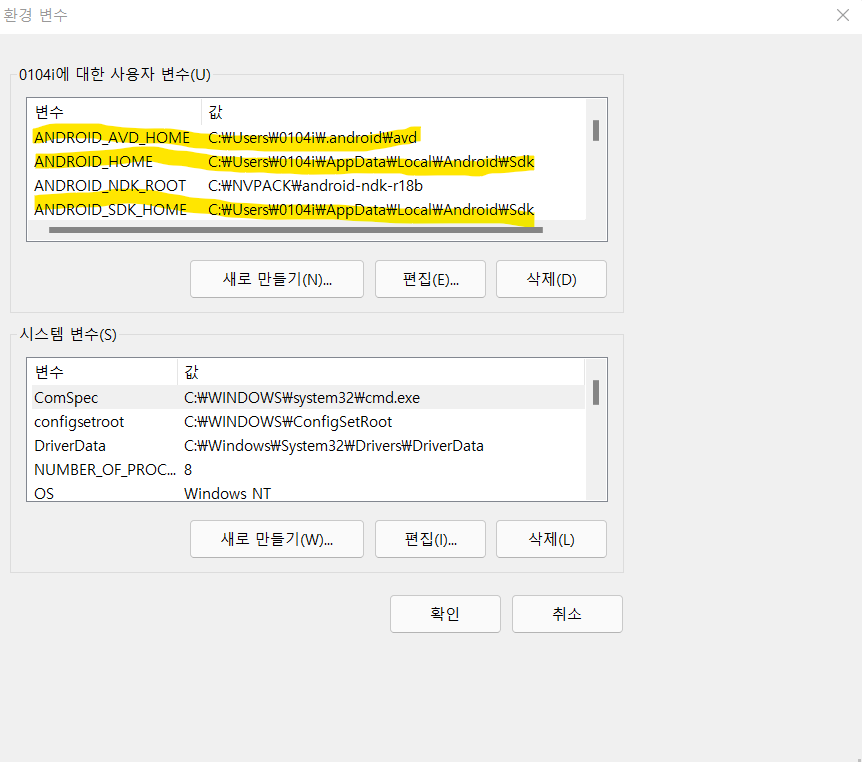Click the system variables 새로 만들기(W)... button

(x=277, y=539)
